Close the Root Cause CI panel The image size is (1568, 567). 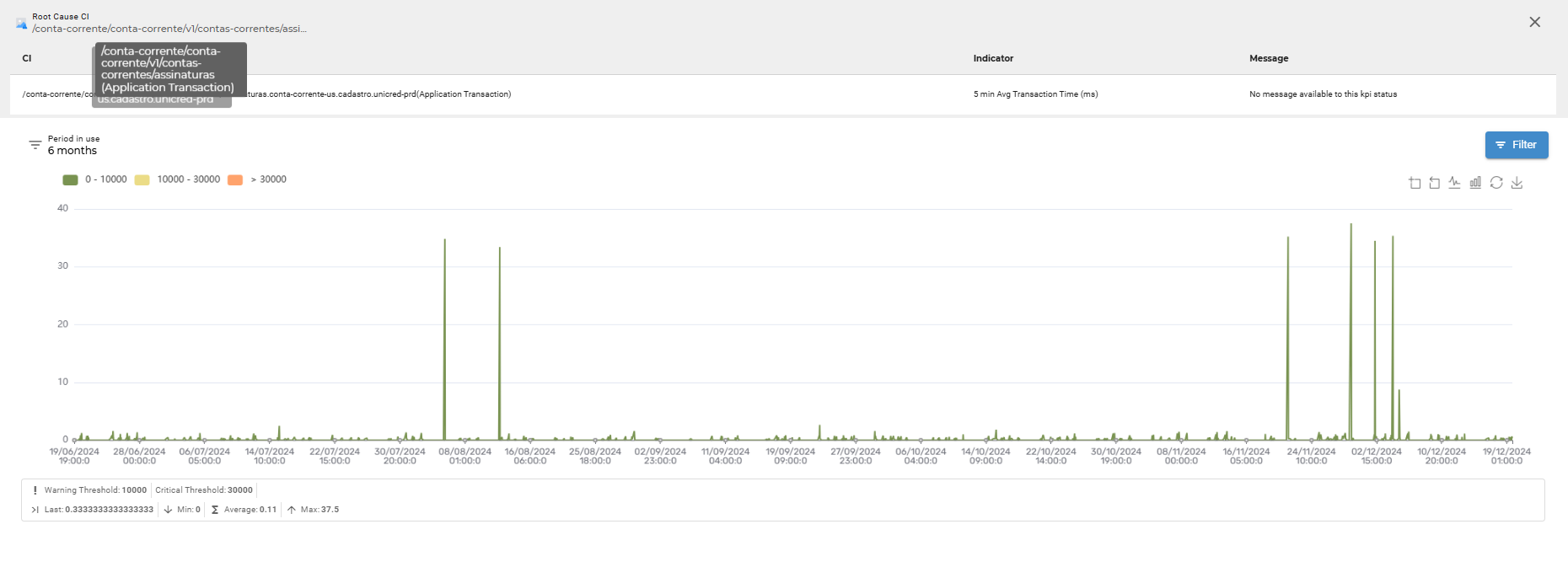click(1535, 23)
